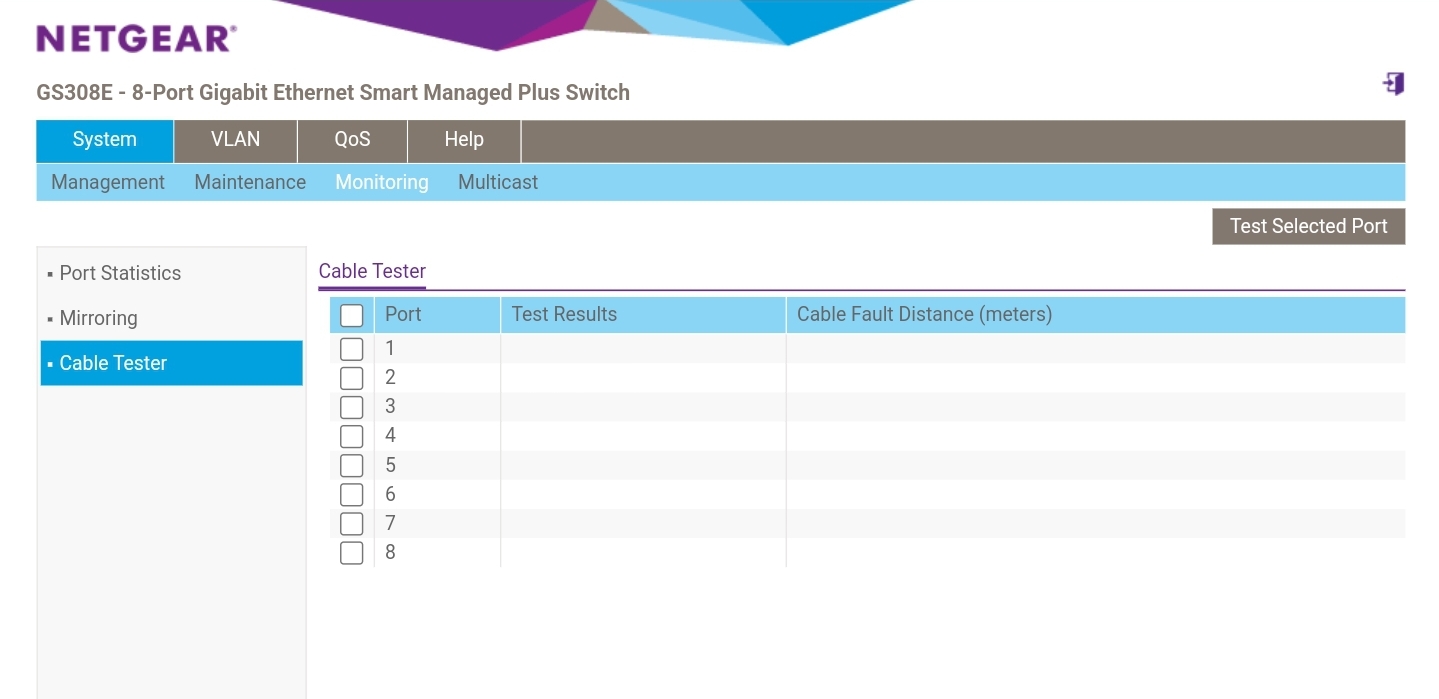Go to the Management submenu

pyautogui.click(x=108, y=182)
